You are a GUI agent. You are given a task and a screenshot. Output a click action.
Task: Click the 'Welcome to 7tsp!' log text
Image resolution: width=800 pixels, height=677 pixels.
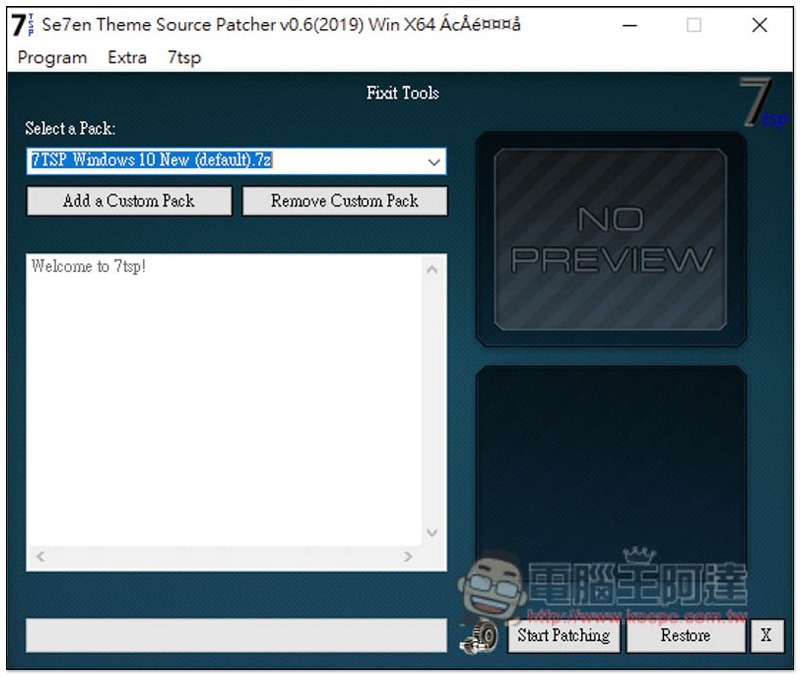click(x=89, y=266)
